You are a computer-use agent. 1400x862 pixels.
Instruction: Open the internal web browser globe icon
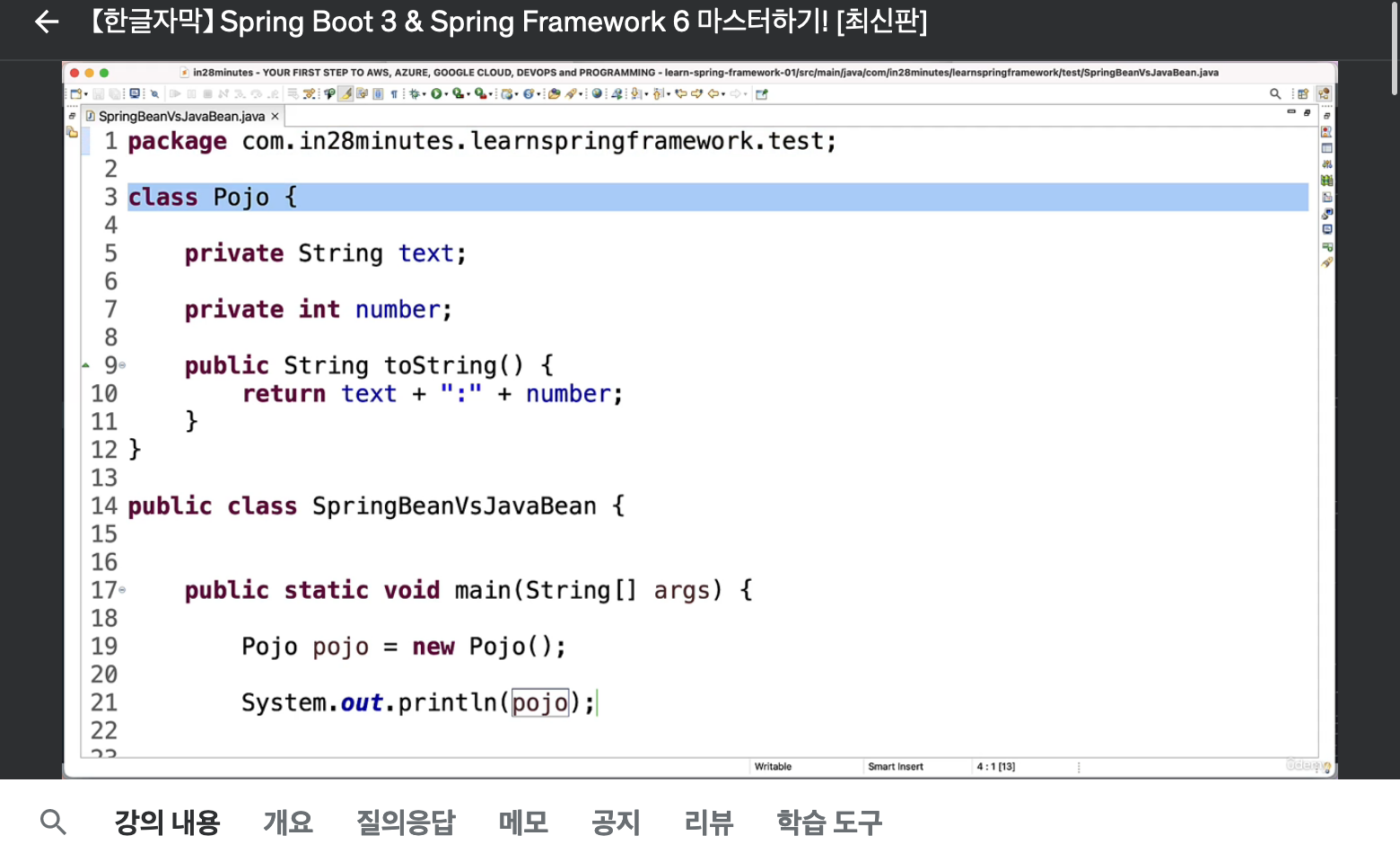click(x=597, y=93)
